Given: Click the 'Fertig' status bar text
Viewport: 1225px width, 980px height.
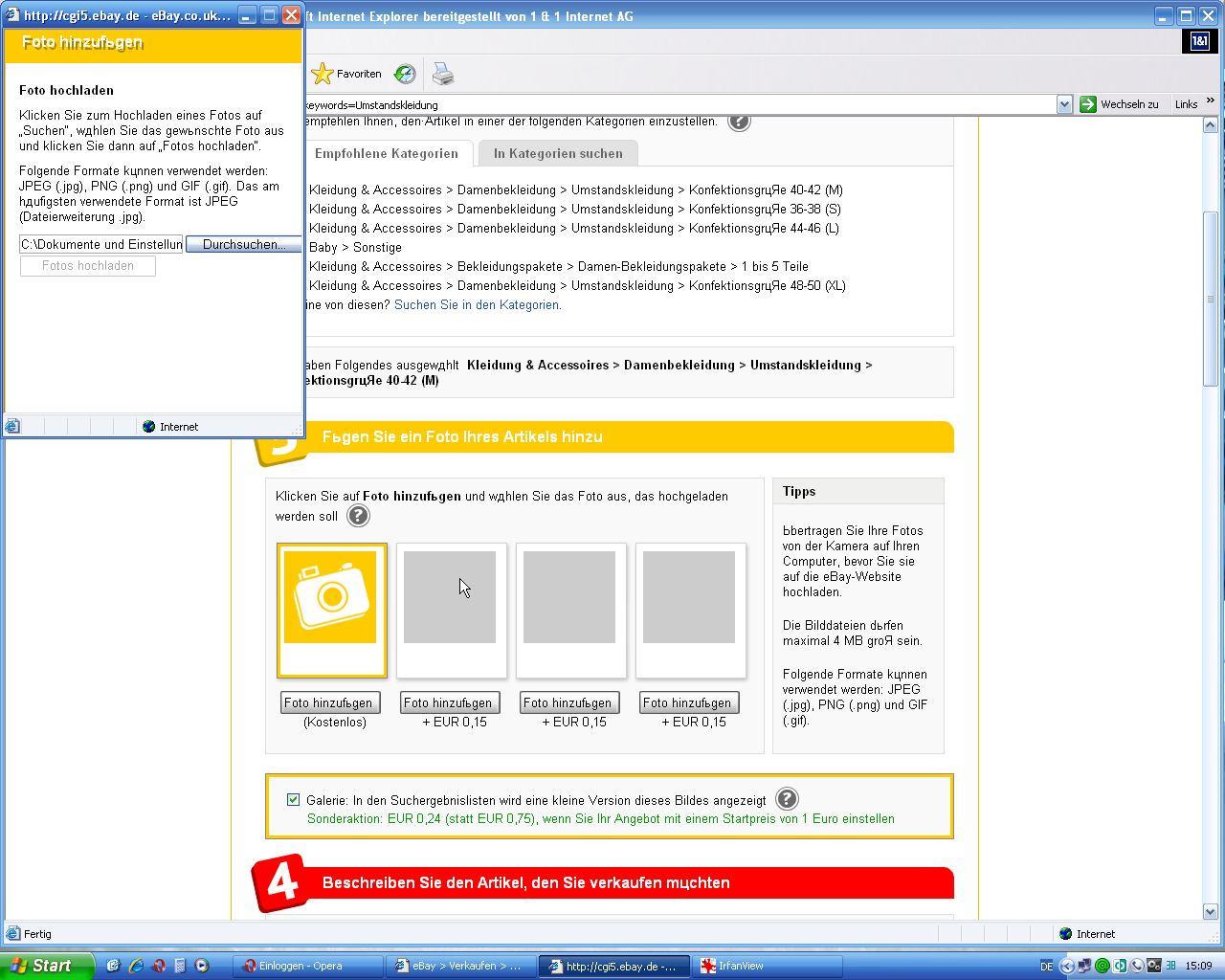Looking at the screenshot, I should [37, 933].
